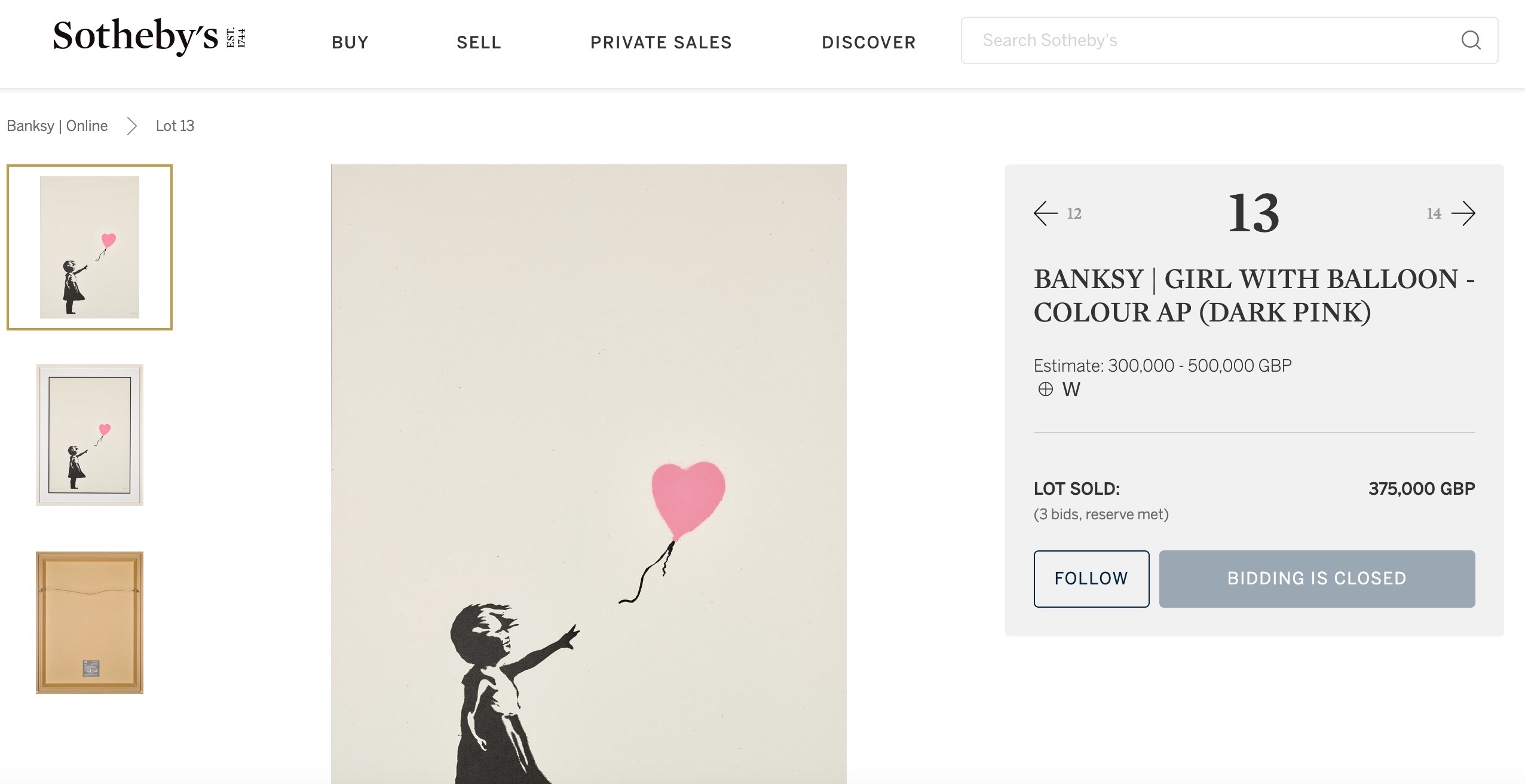The image size is (1525, 784).
Task: Open the Banksy | Online breadcrumb link
Action: 57,126
